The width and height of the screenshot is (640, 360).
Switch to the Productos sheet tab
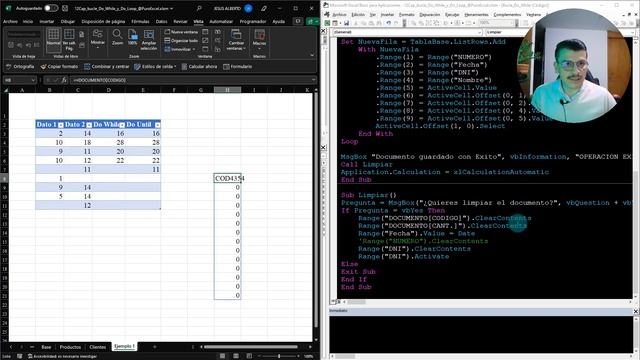click(x=70, y=347)
